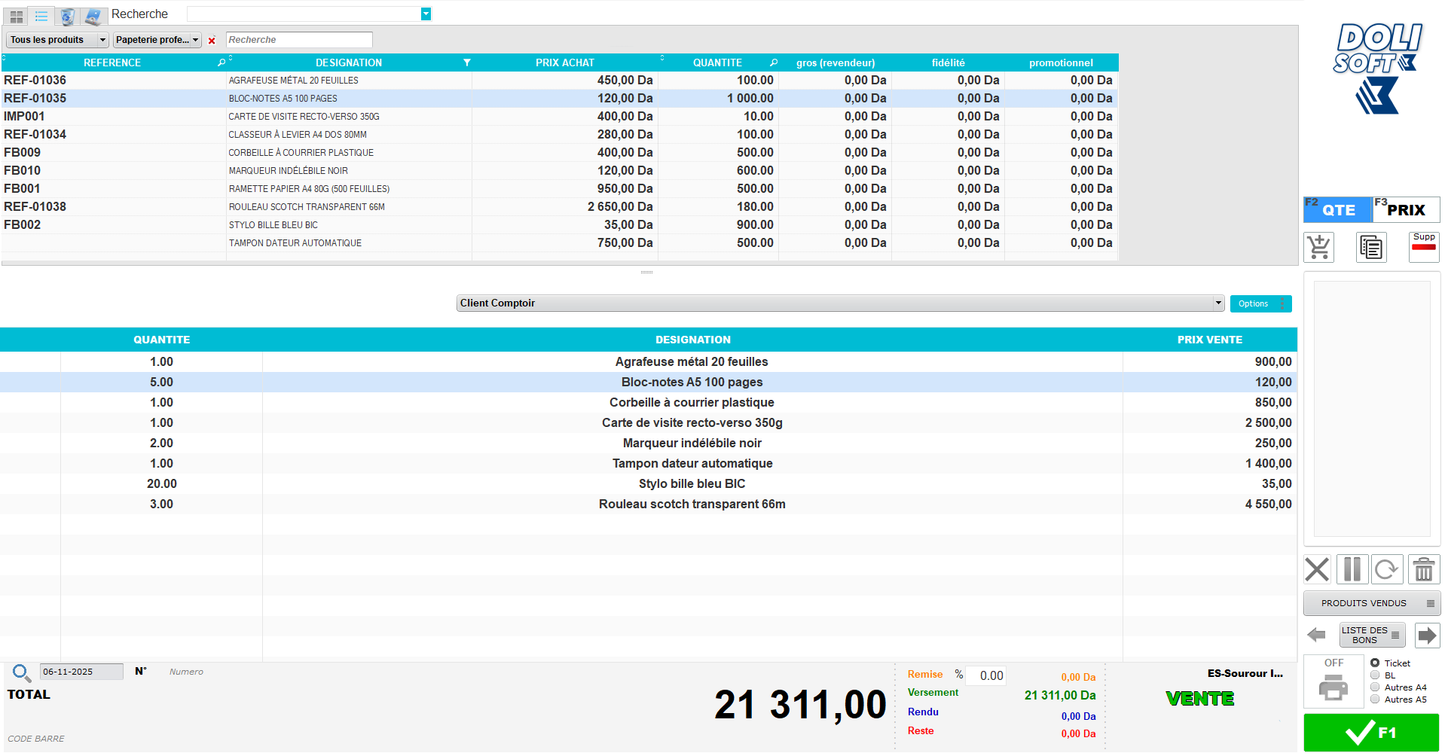Viewport: 1445px width, 756px height.
Task: Click the pause icon under the preview panel
Action: [x=1351, y=569]
